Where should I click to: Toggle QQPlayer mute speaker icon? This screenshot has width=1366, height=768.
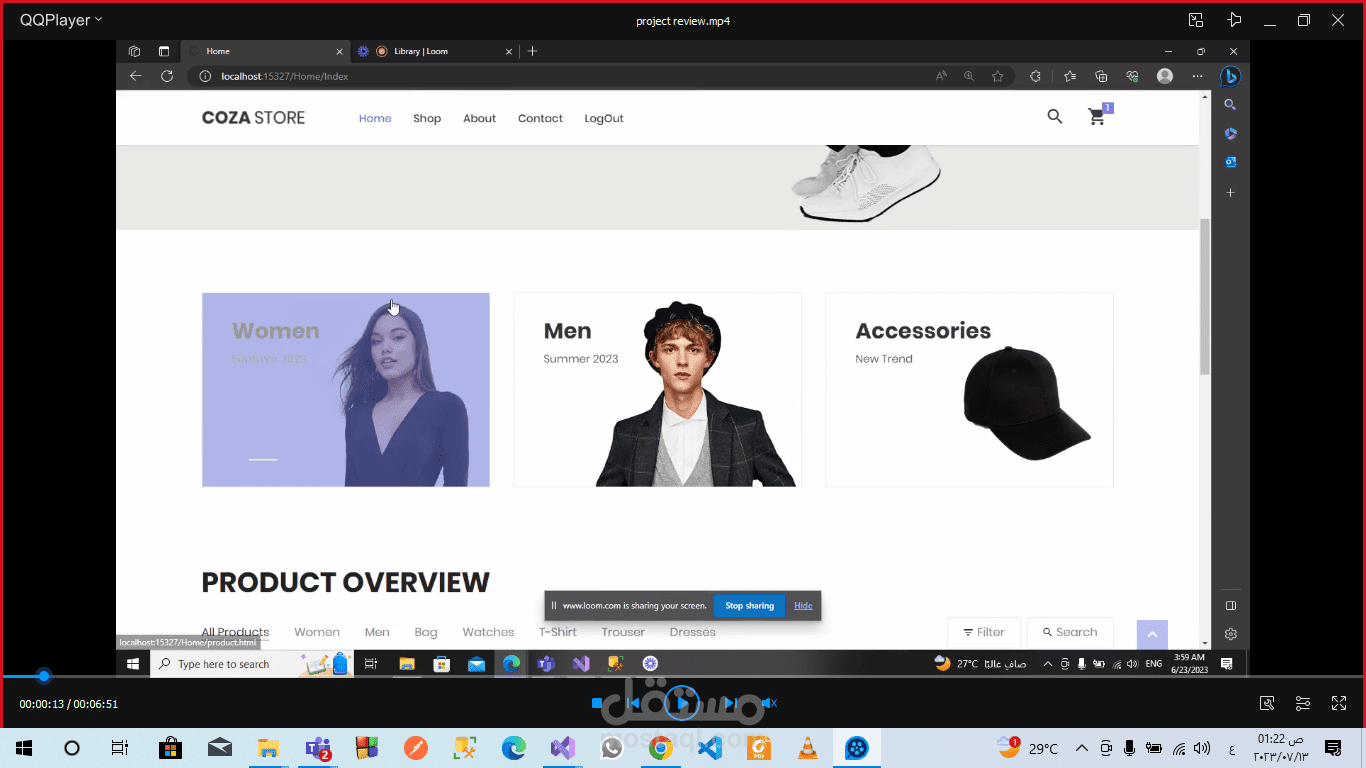point(768,703)
